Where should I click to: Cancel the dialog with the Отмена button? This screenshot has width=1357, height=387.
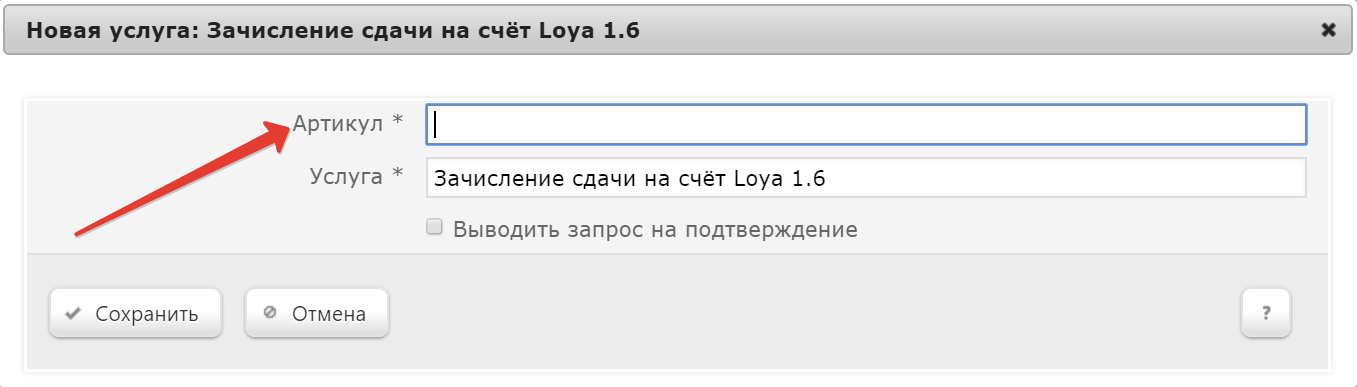pyautogui.click(x=317, y=314)
